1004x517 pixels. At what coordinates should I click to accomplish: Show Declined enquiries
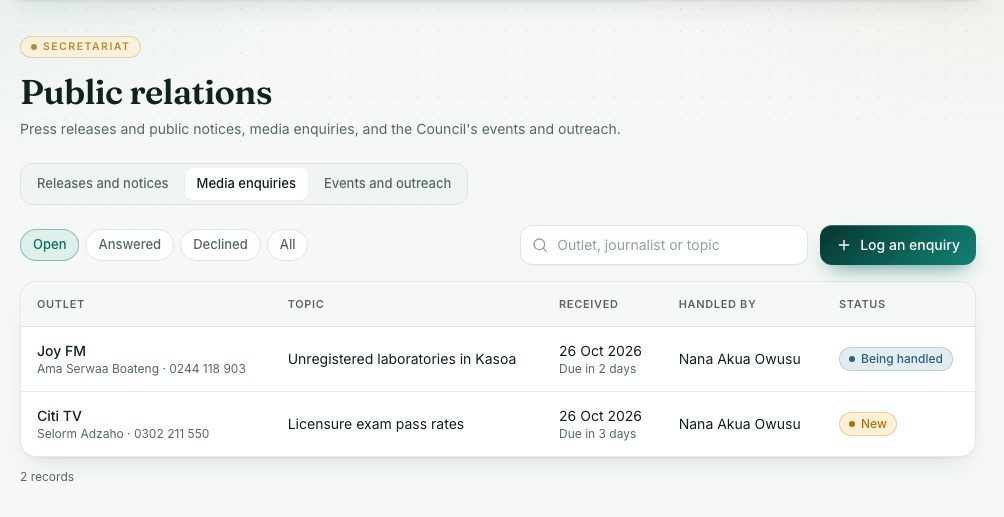pyautogui.click(x=220, y=245)
